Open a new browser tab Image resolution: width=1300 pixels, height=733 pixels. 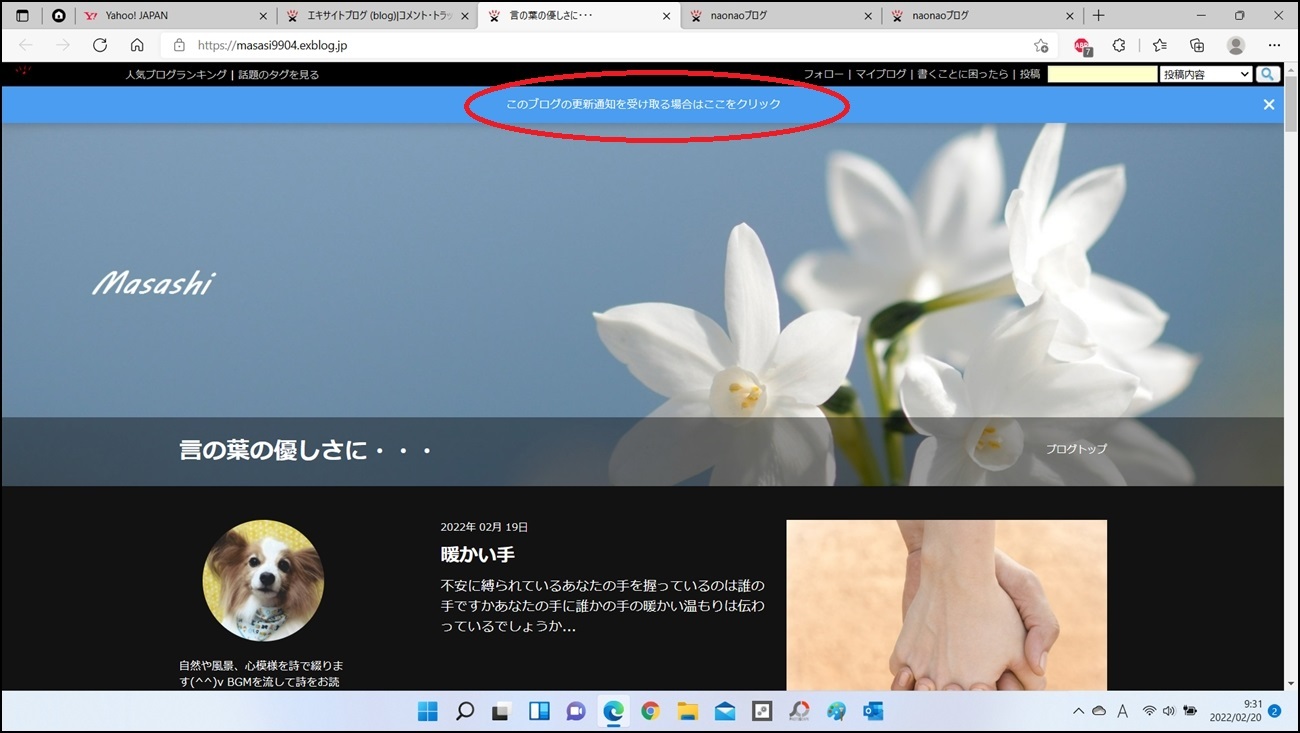1098,16
